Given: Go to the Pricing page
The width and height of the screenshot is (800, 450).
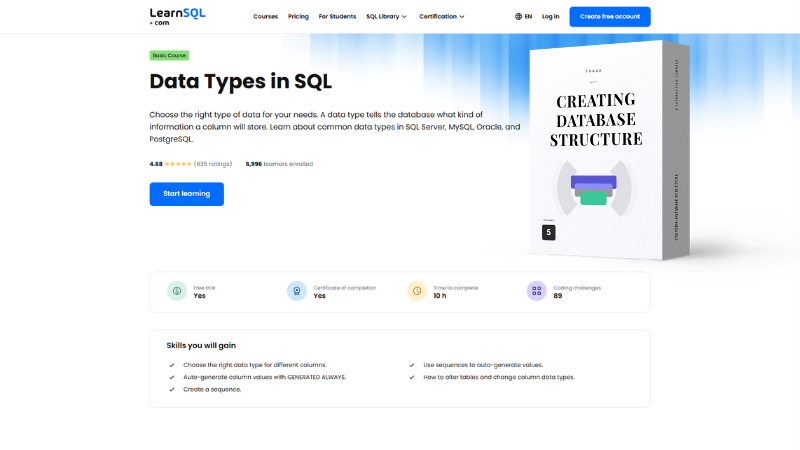Looking at the screenshot, I should (298, 16).
